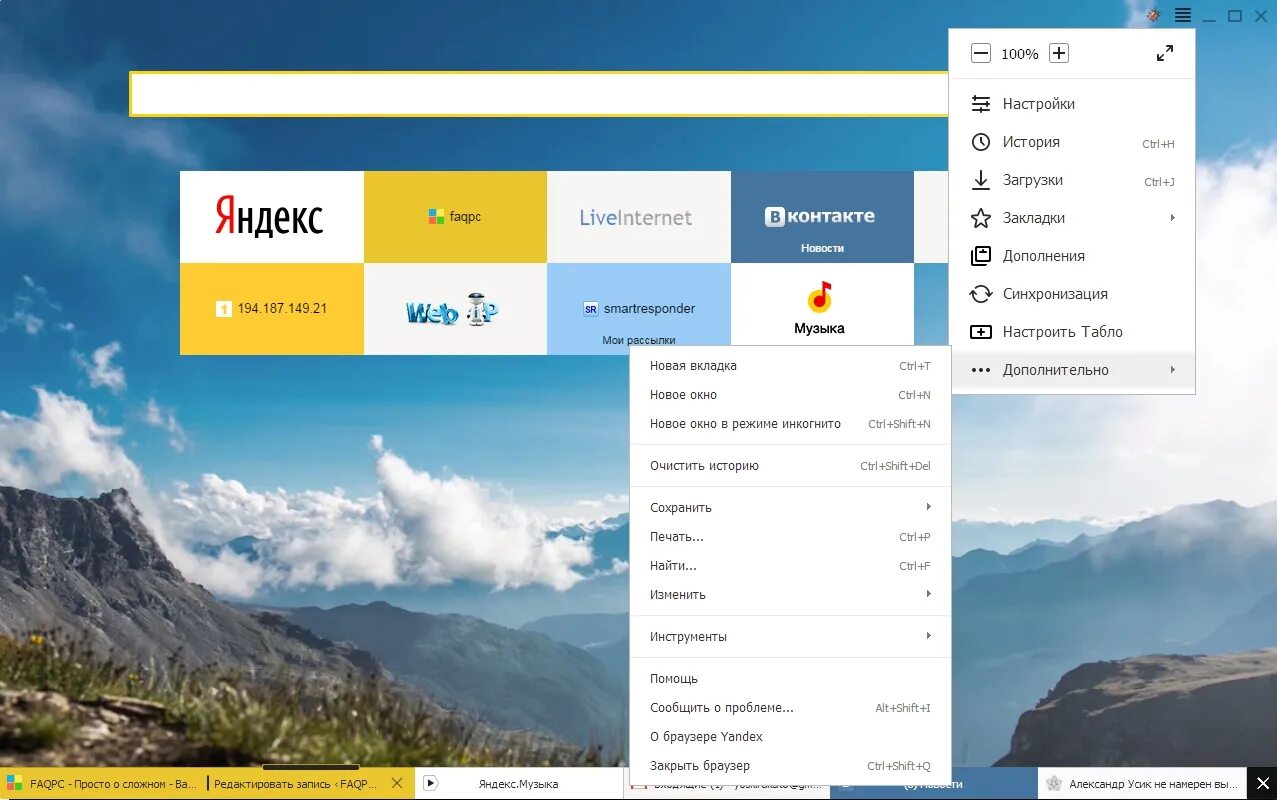Click the zoom in plus button
This screenshot has height=800, width=1277.
point(1059,53)
